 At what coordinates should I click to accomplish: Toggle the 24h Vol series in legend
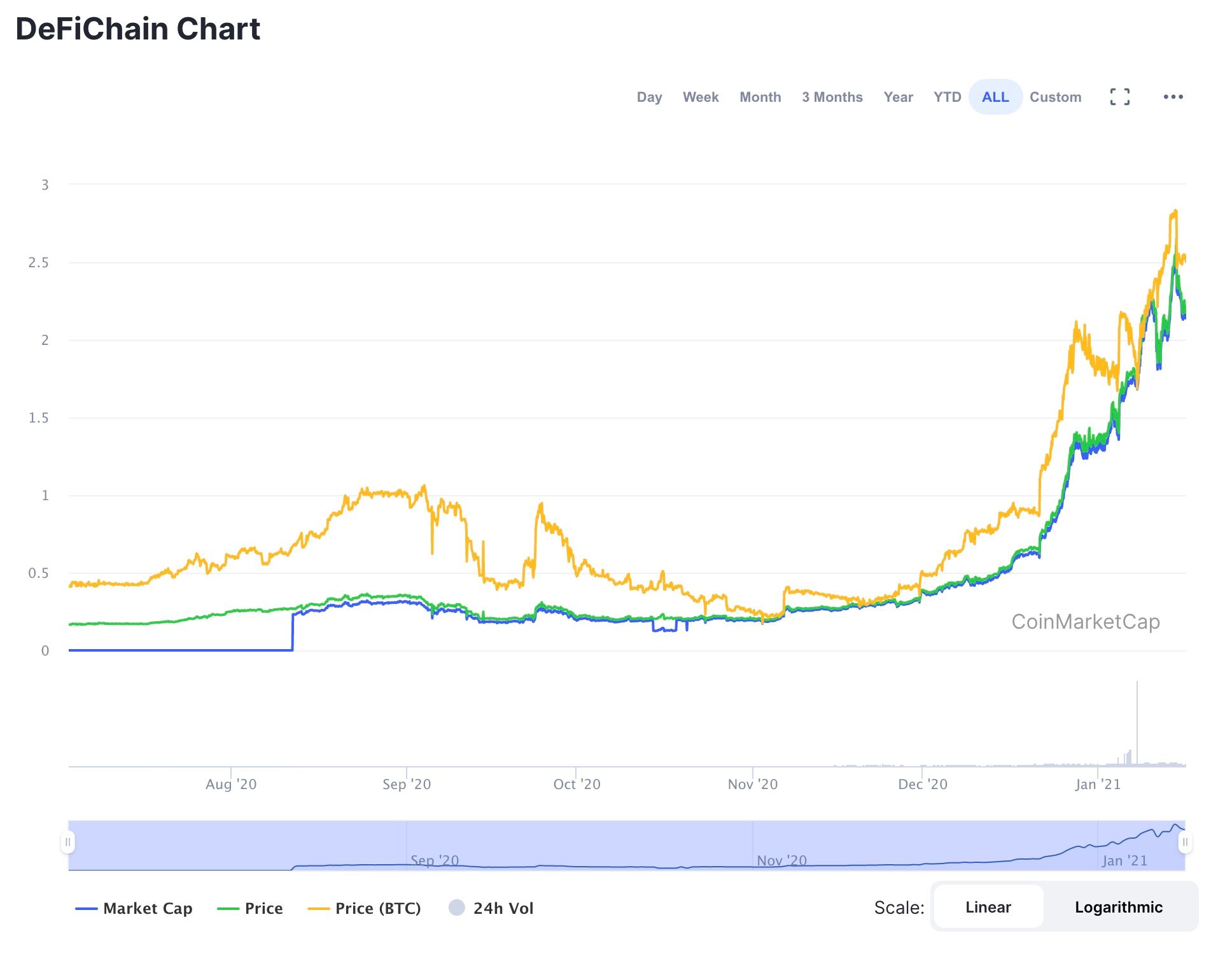pos(491,908)
